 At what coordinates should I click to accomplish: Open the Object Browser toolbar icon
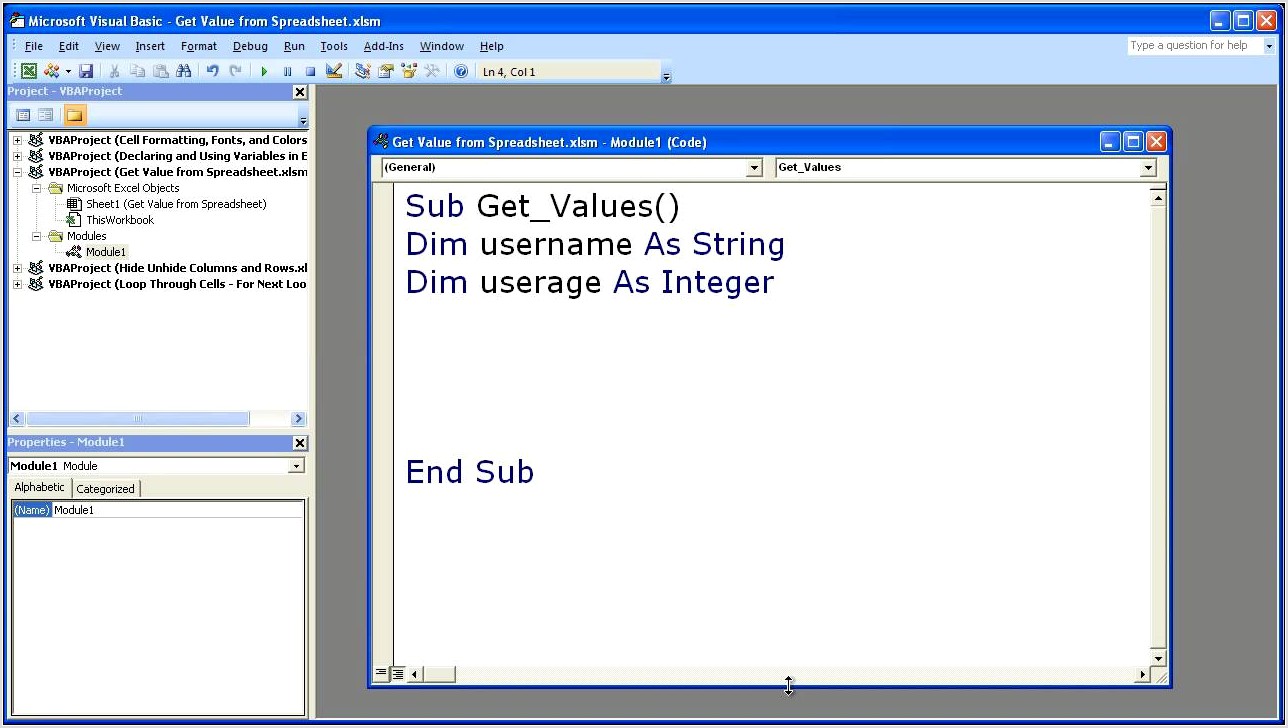408,71
